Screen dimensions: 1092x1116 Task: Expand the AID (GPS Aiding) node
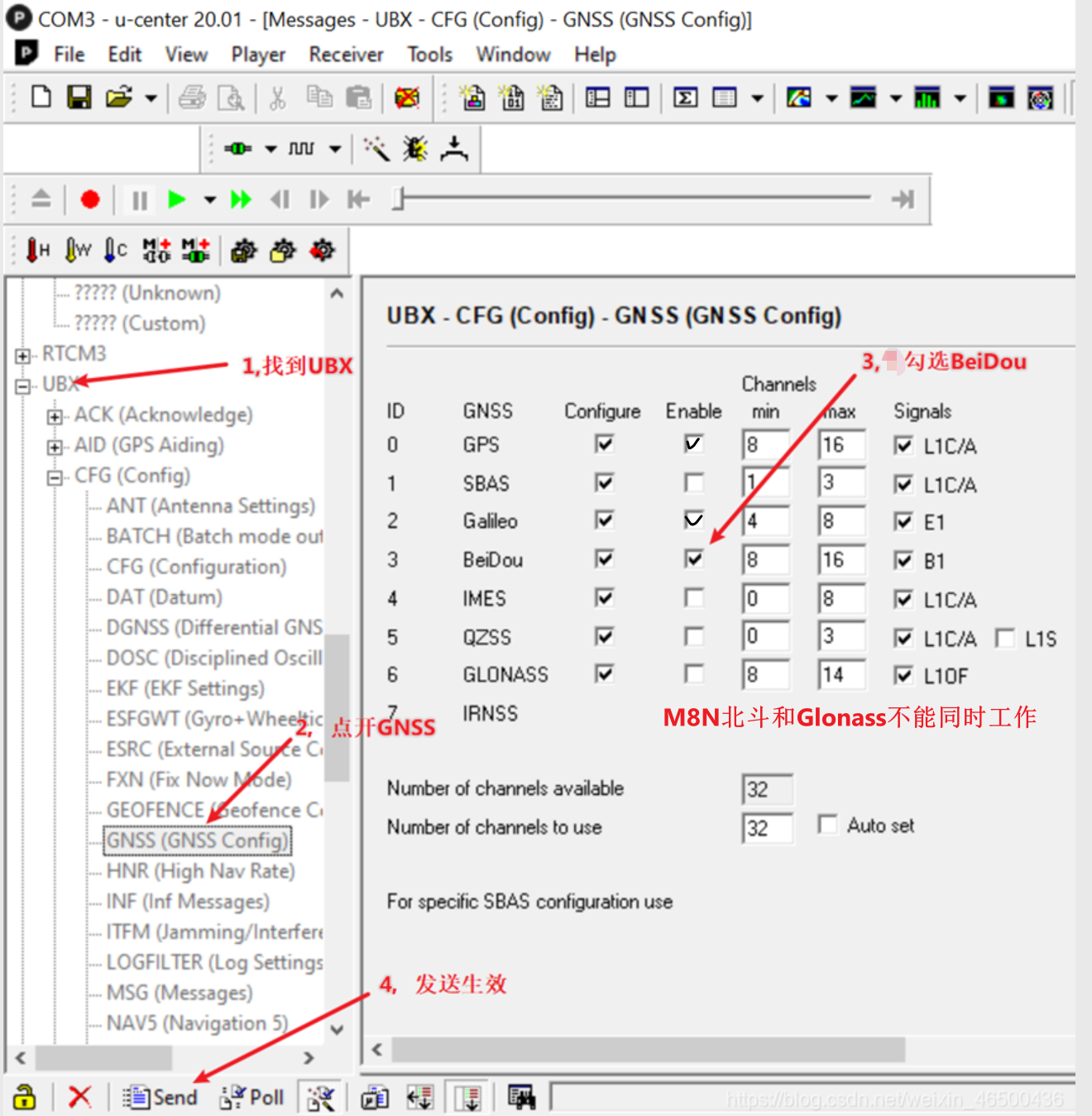pos(55,448)
